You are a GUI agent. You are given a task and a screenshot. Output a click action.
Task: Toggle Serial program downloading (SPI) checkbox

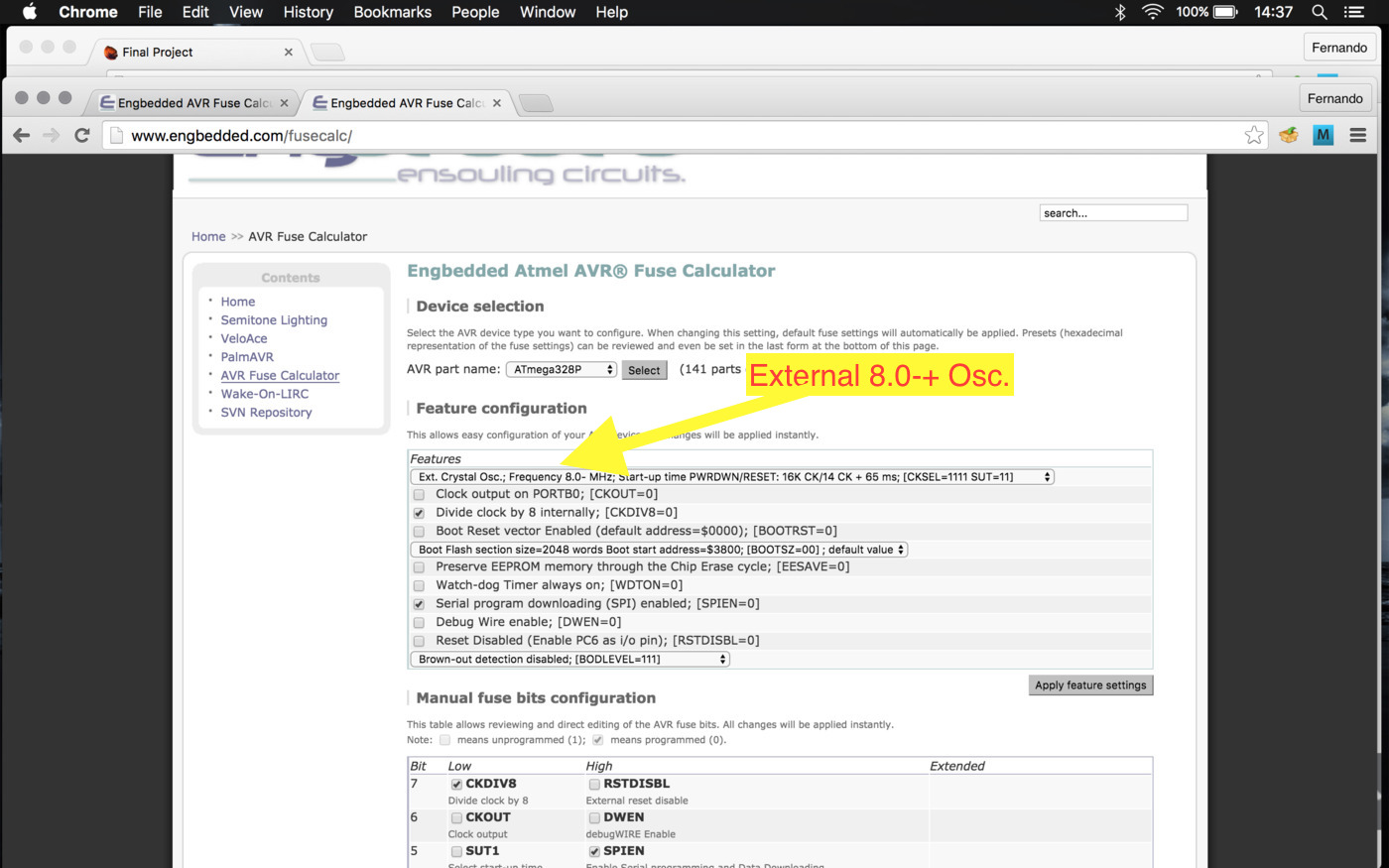(x=419, y=604)
